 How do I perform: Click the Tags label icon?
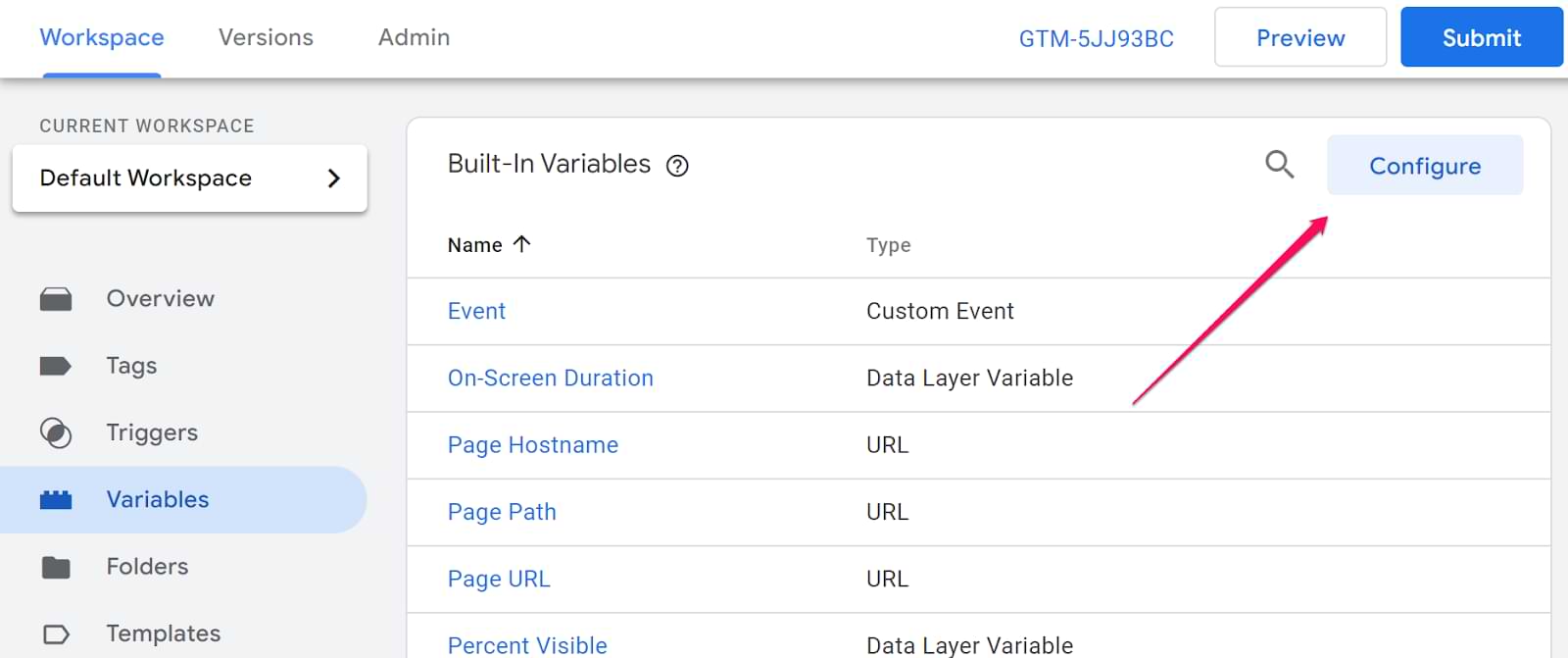point(56,366)
